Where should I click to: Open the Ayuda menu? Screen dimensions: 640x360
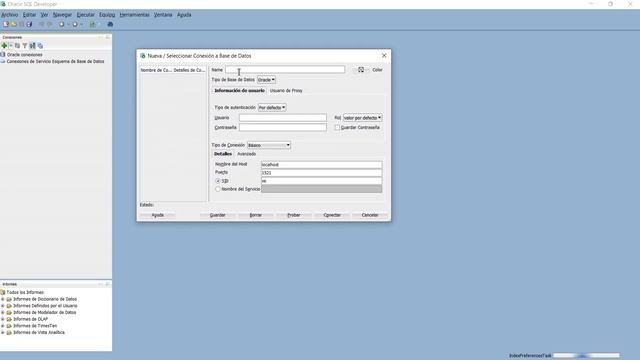(x=184, y=15)
